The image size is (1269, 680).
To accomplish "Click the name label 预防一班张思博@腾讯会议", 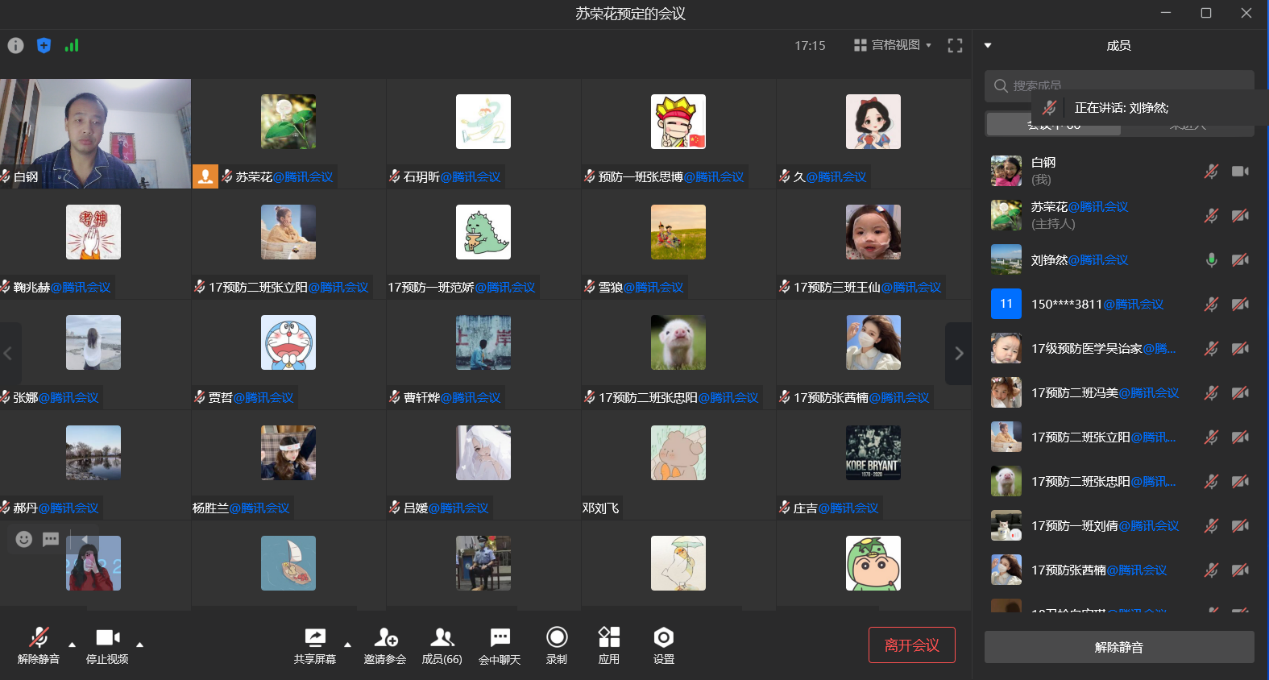I will 671,177.
